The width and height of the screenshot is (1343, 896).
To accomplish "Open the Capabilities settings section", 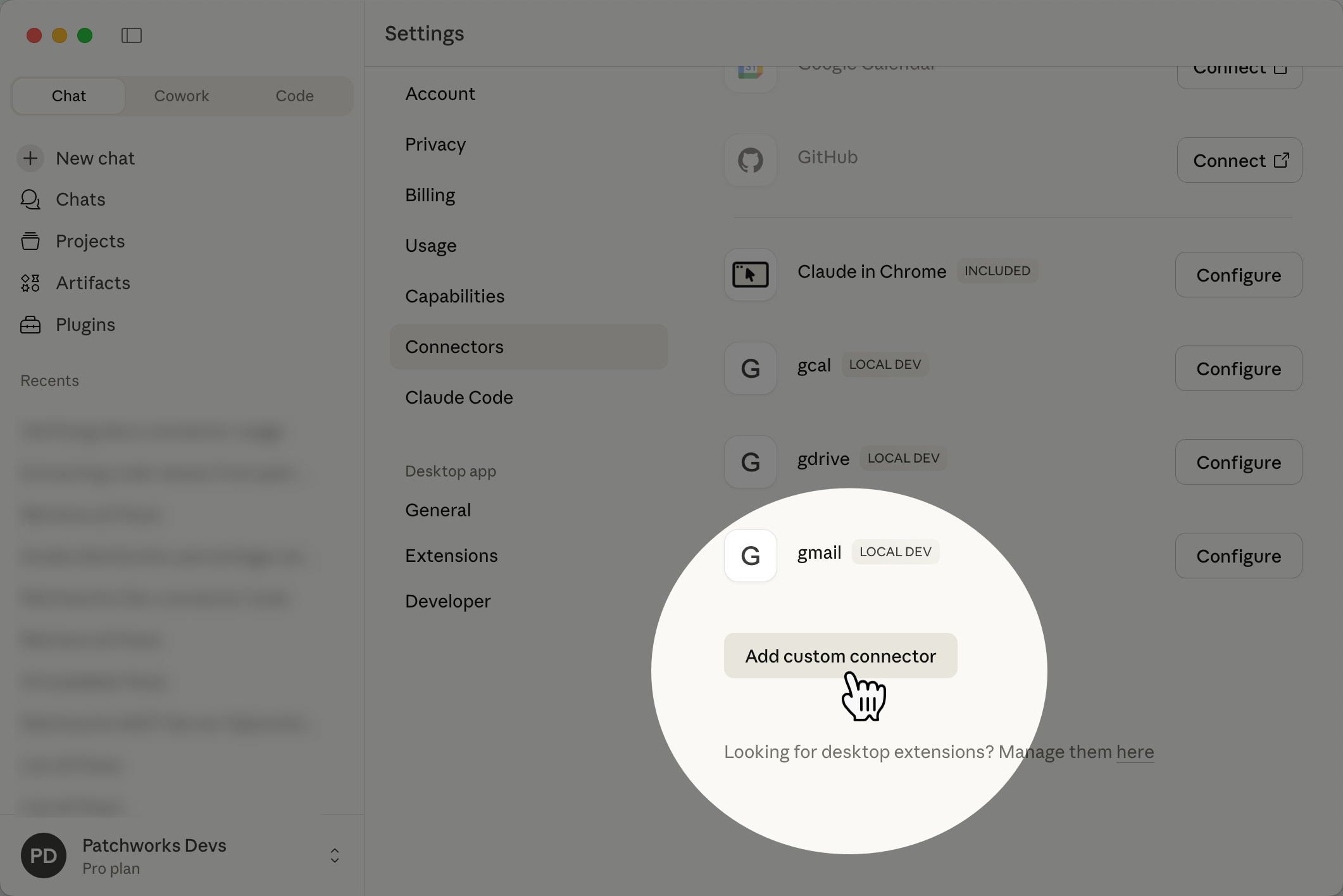I will pos(454,296).
